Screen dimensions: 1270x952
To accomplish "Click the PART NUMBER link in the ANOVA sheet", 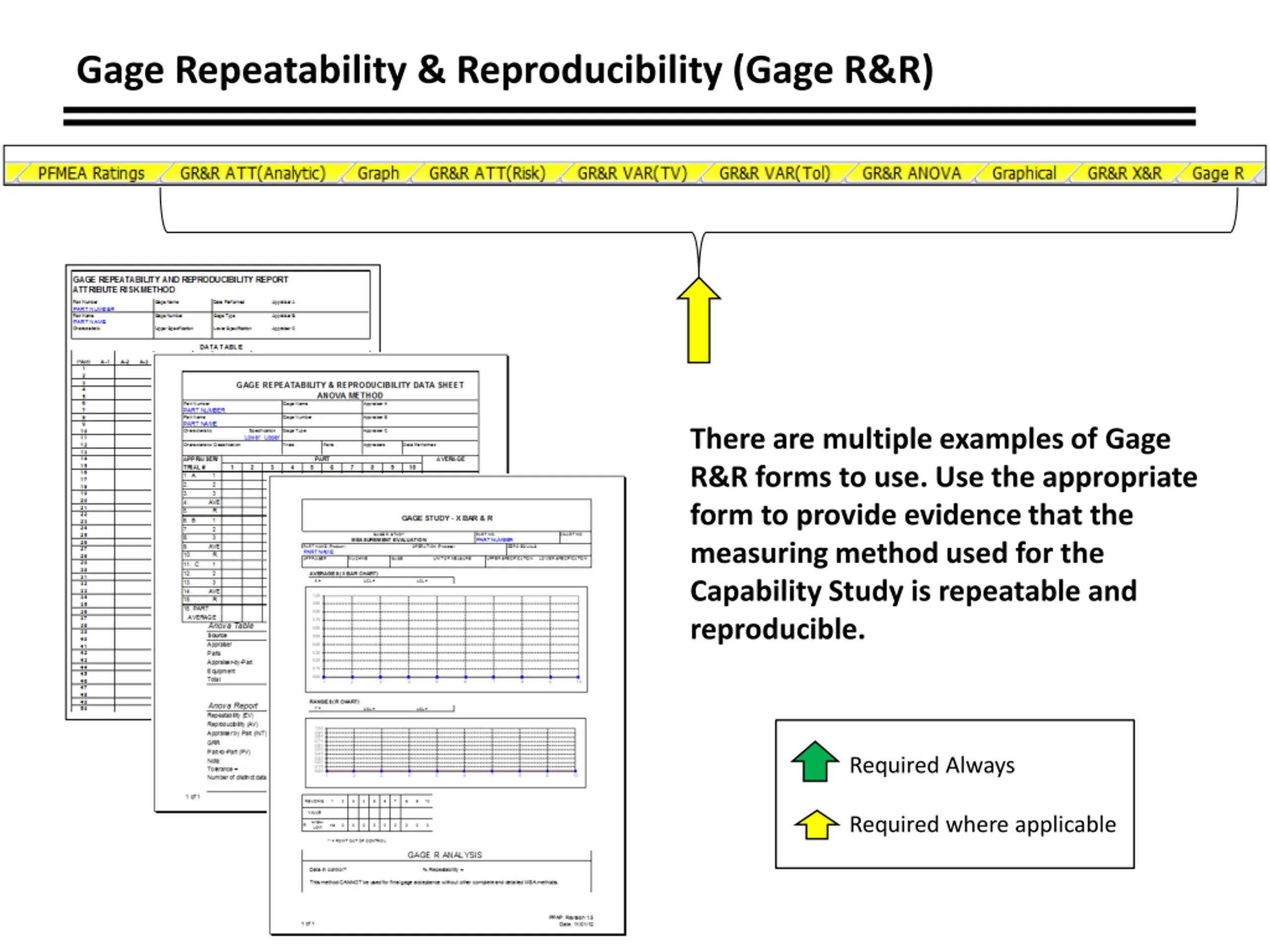I will (204, 410).
